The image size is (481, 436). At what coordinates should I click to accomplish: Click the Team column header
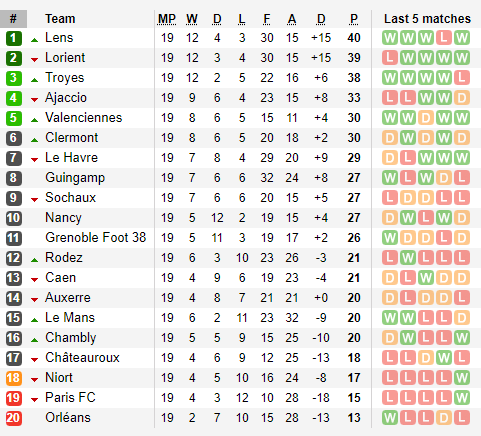[x=60, y=19]
